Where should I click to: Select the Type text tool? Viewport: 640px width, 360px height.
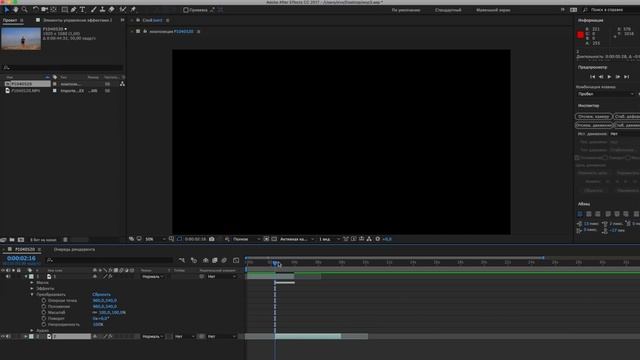82,9
